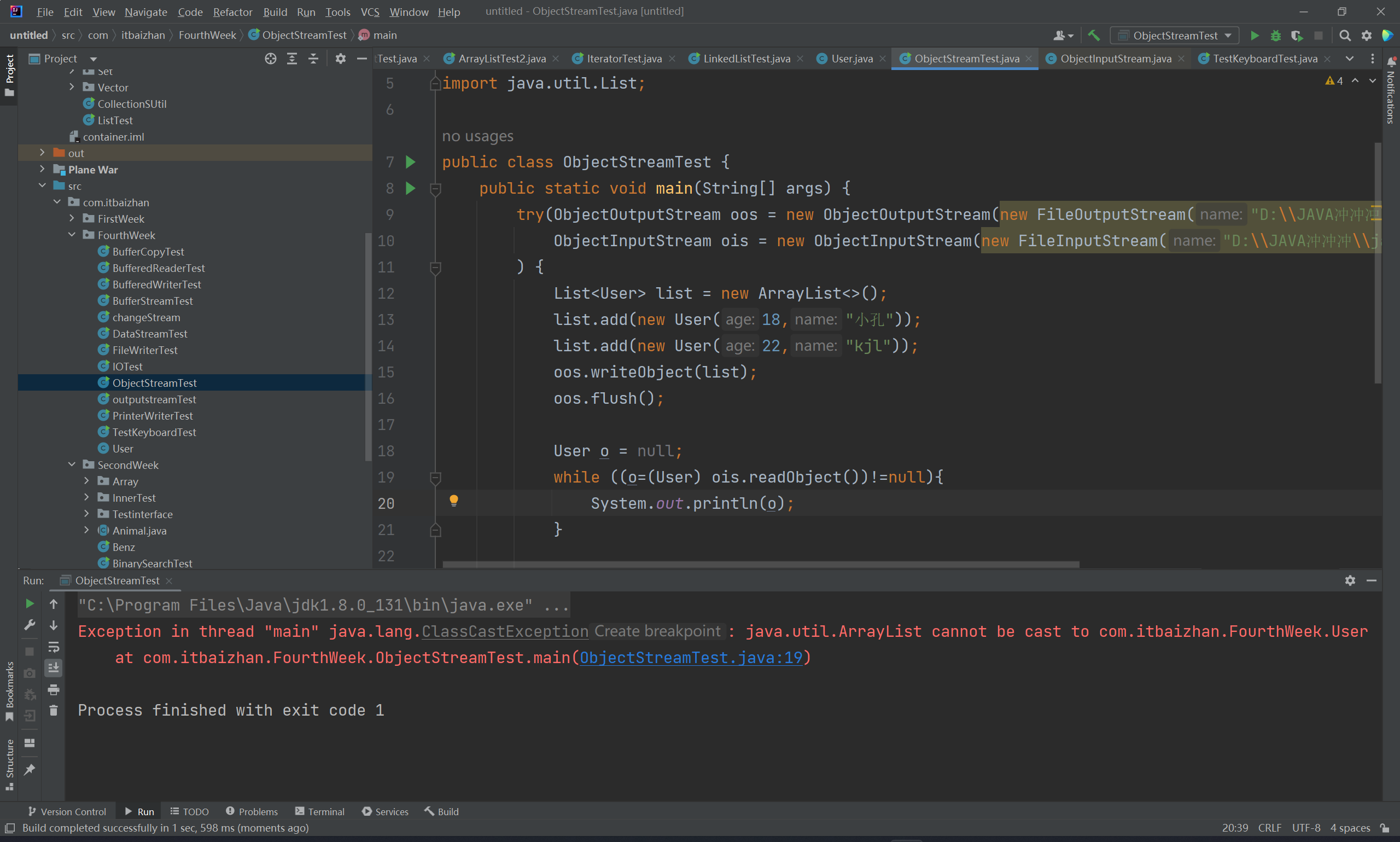Switch to User.java editor tab
The height and width of the screenshot is (842, 1400).
(851, 59)
